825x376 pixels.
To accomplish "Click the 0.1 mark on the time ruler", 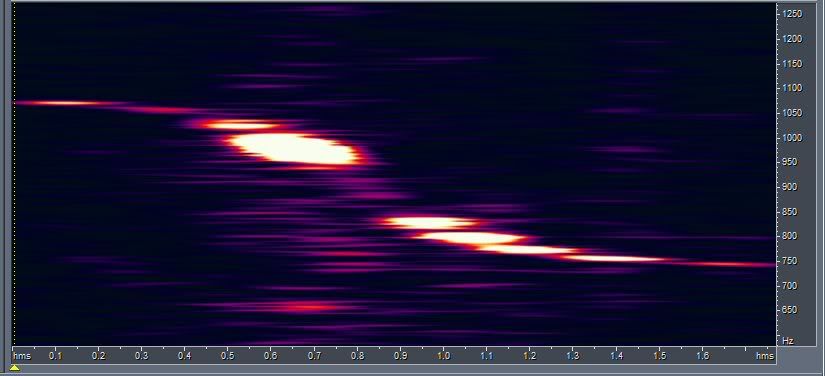I will click(x=55, y=356).
